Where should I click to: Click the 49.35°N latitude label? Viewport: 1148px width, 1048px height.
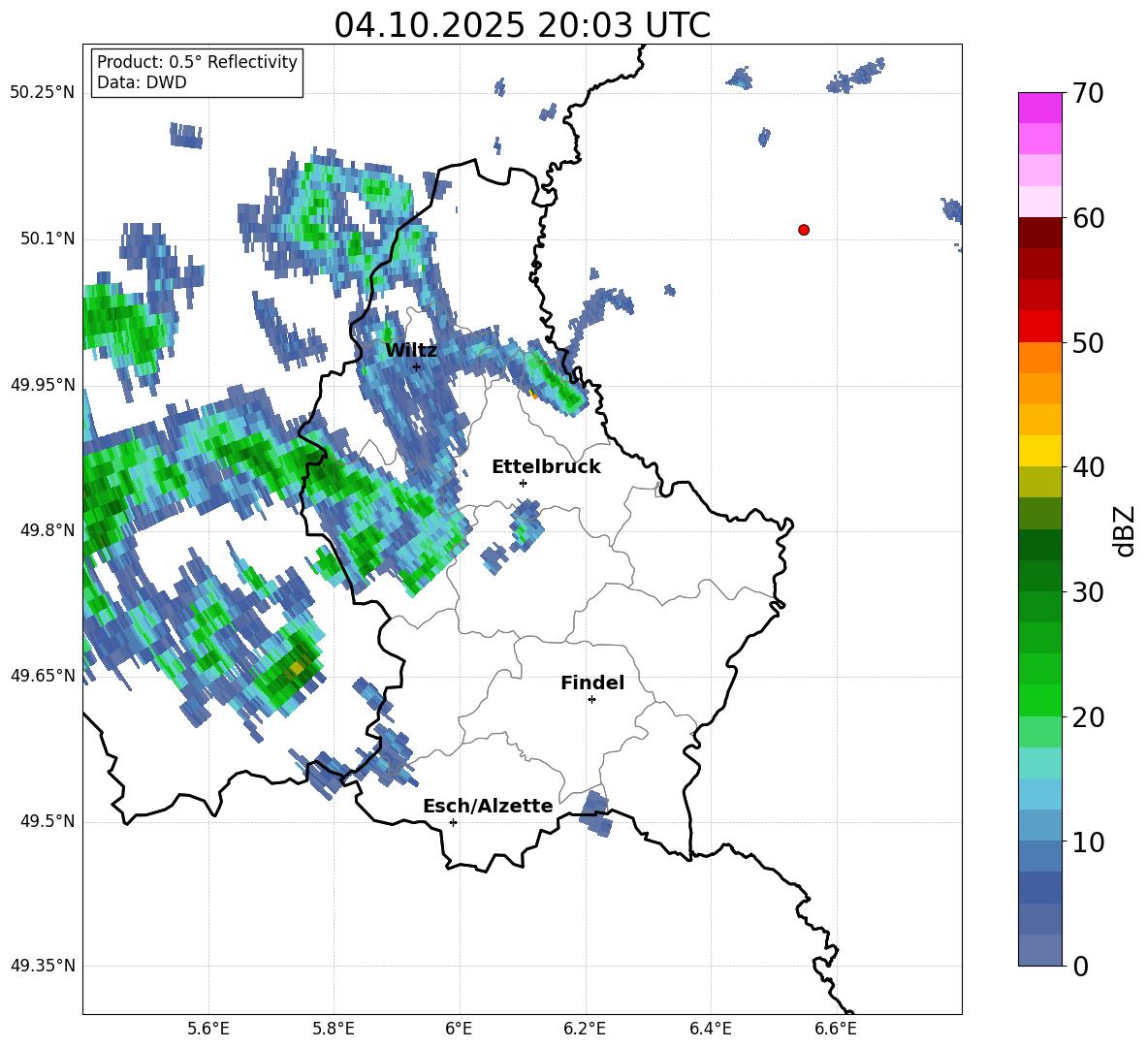click(x=43, y=966)
